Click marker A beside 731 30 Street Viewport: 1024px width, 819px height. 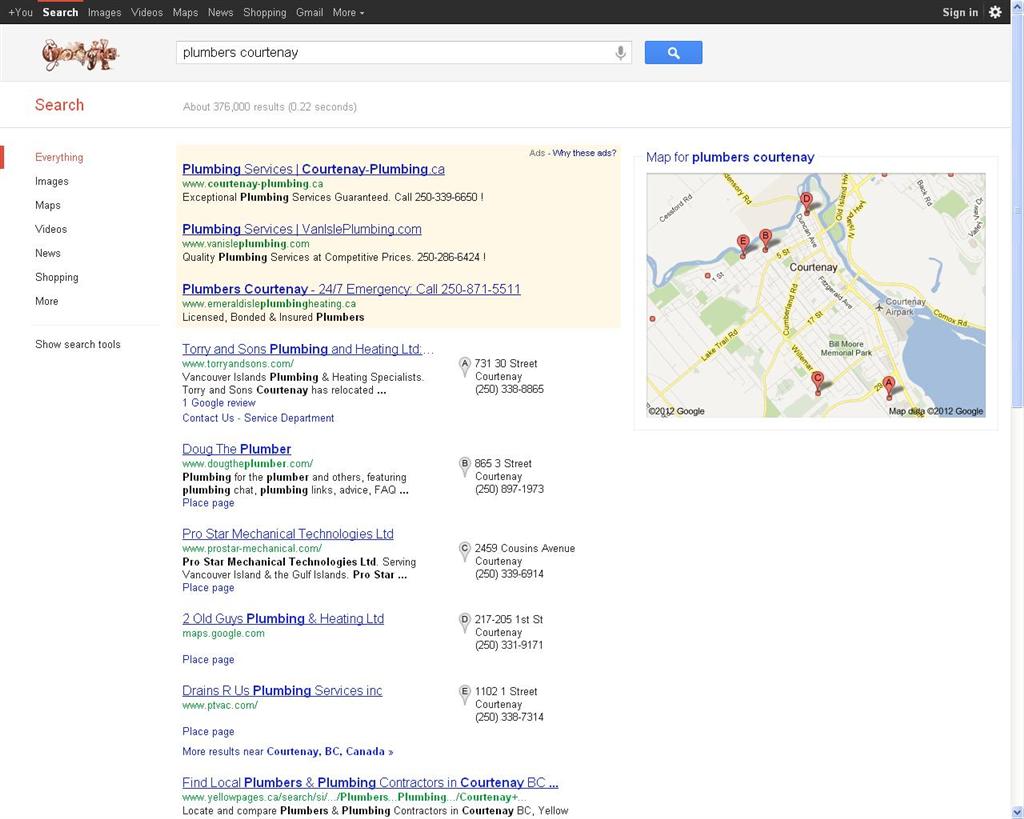465,366
